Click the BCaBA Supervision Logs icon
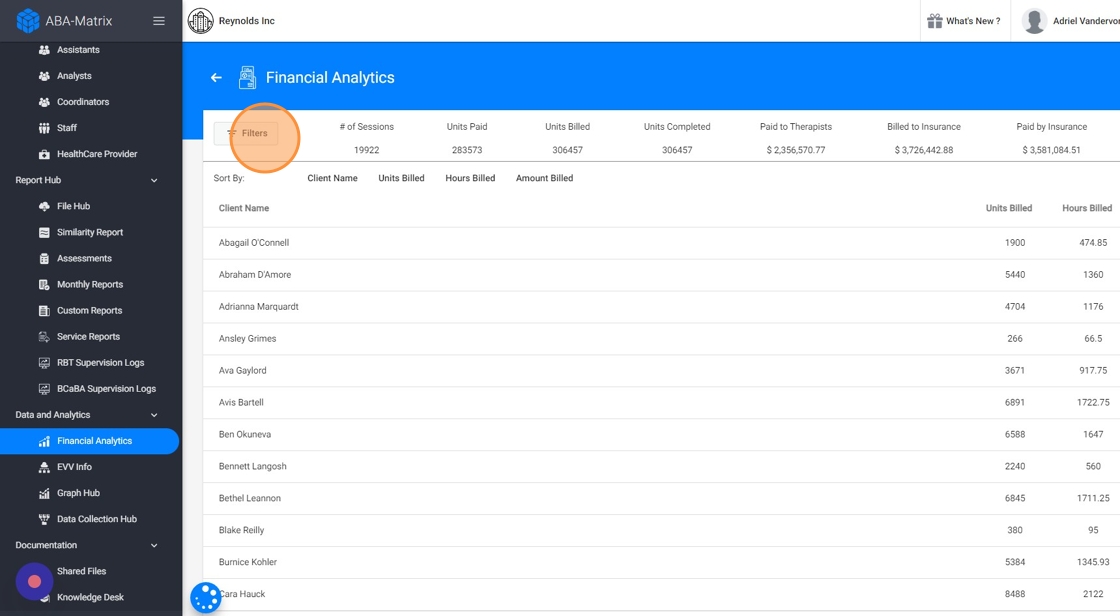The image size is (1120, 616). pyautogui.click(x=44, y=389)
